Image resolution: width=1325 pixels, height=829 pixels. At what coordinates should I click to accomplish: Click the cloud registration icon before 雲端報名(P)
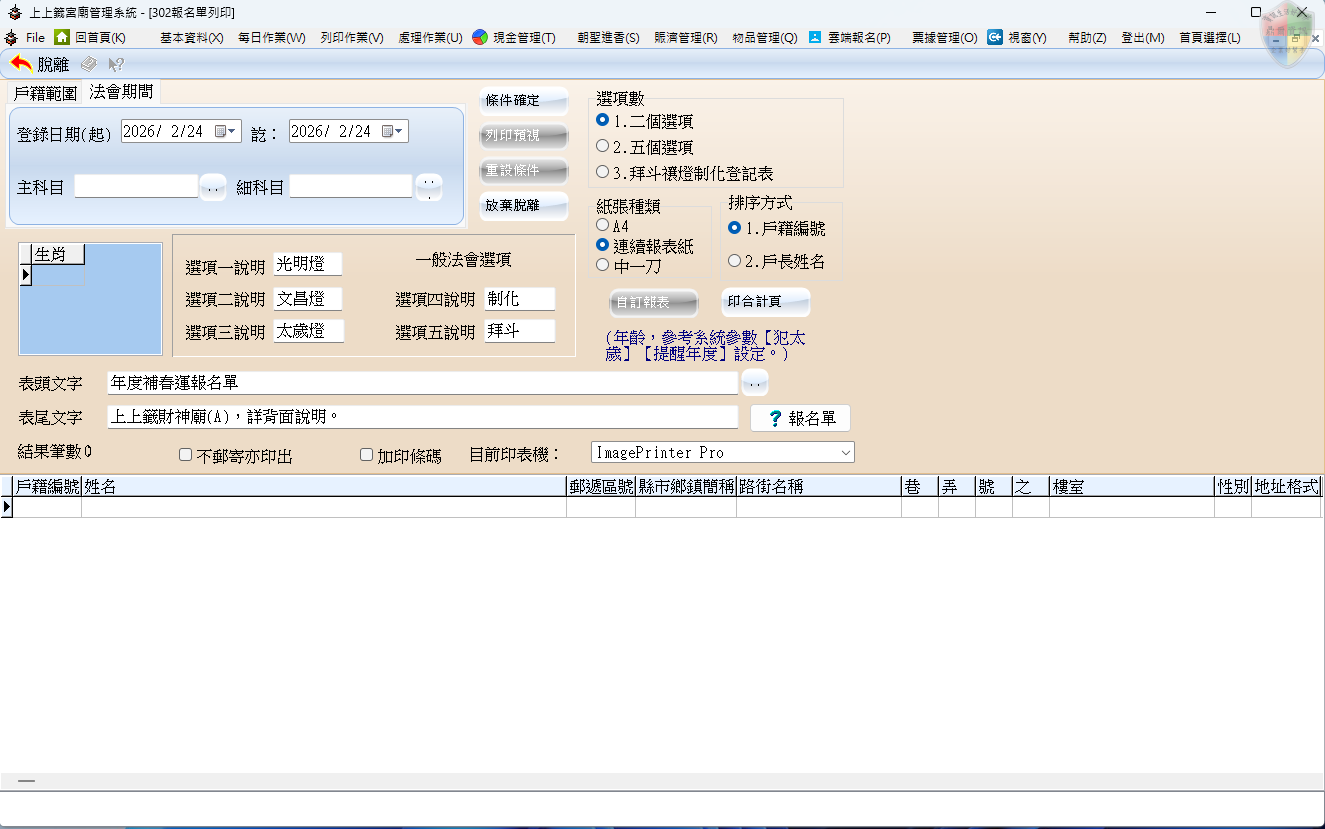815,37
